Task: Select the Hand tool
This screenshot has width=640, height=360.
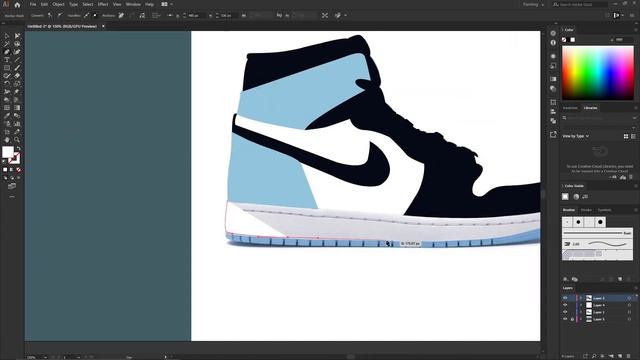Action: click(7, 140)
